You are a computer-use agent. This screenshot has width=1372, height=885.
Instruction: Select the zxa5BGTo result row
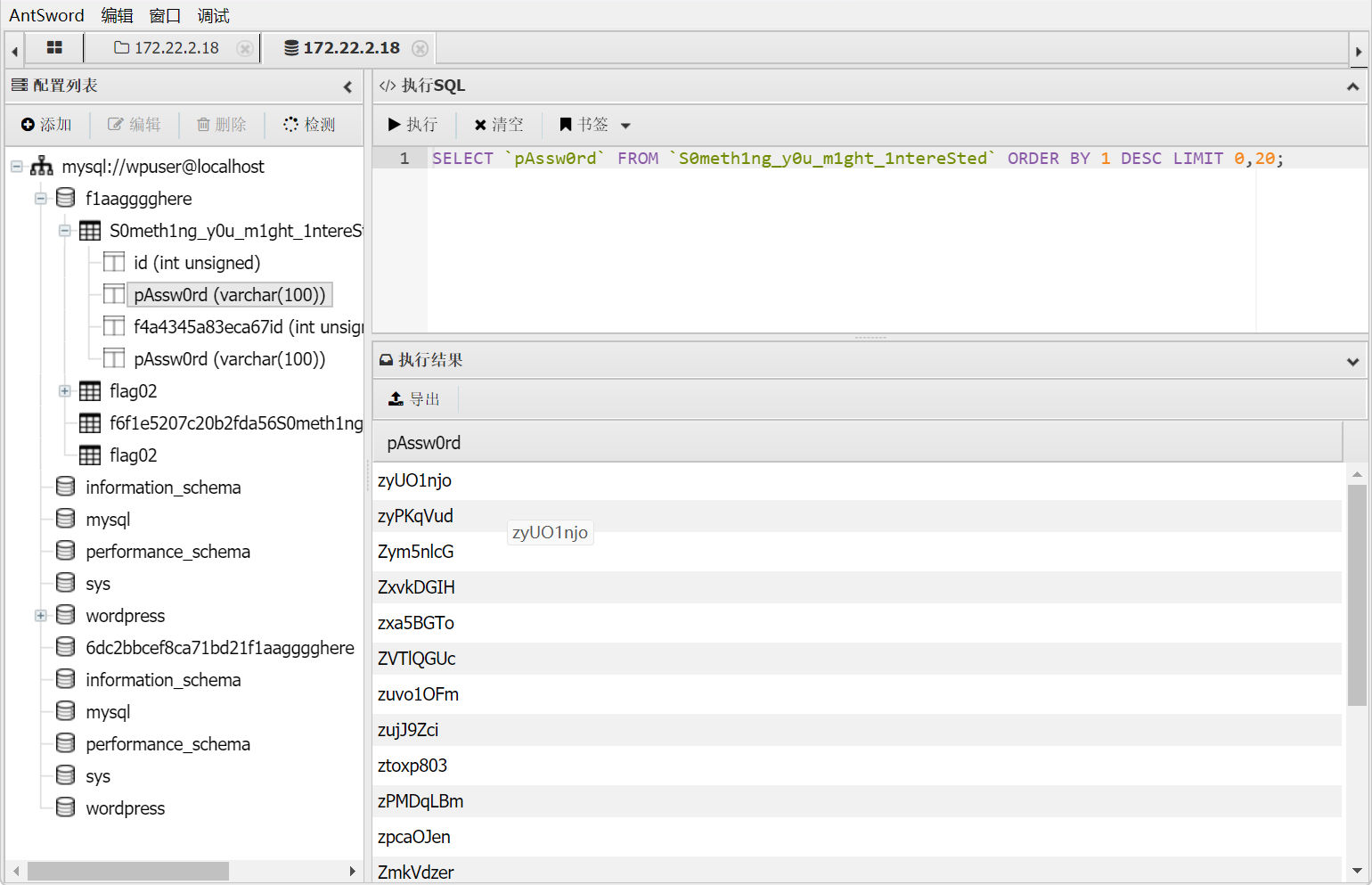click(x=857, y=623)
